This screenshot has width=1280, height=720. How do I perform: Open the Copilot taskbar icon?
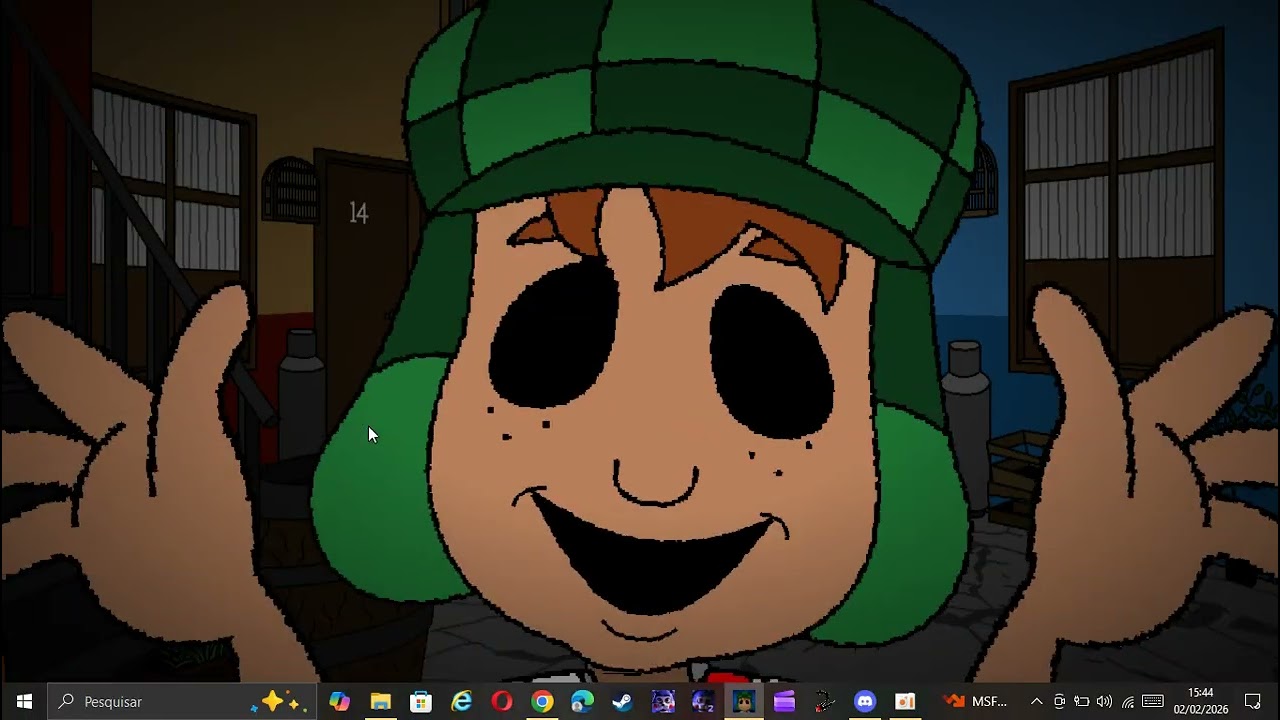point(340,702)
